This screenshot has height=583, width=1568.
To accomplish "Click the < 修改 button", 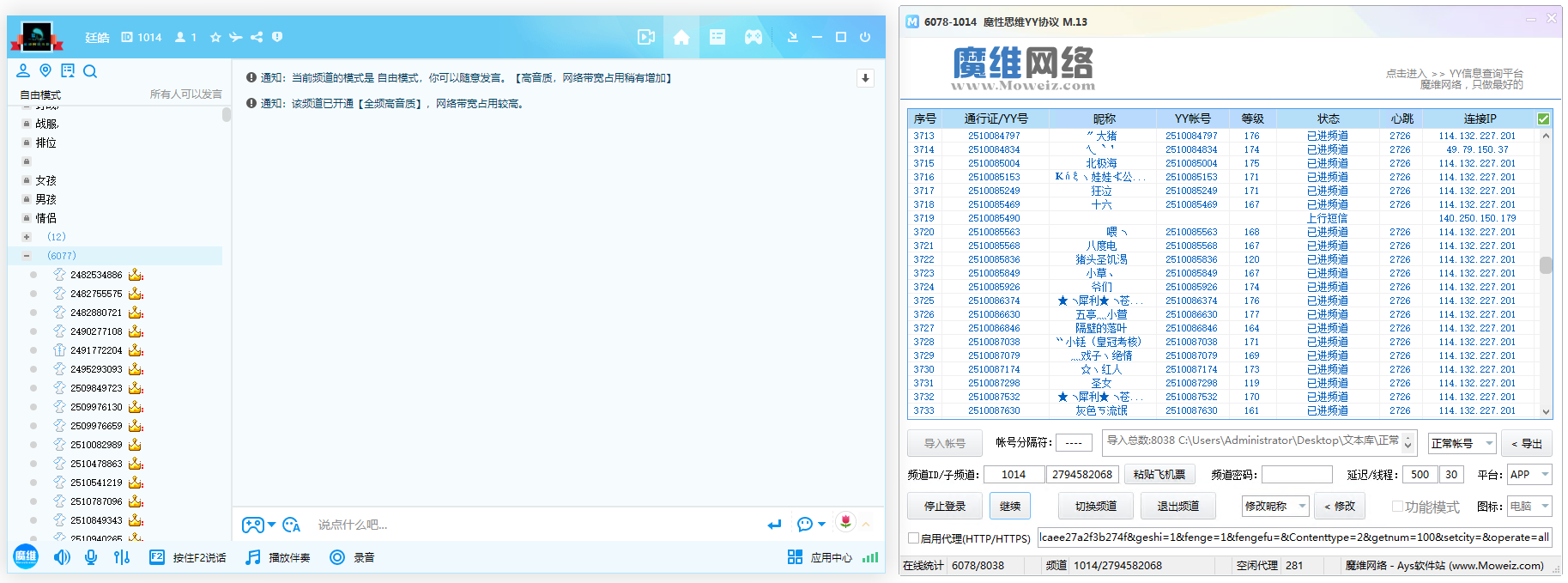I will point(1340,507).
